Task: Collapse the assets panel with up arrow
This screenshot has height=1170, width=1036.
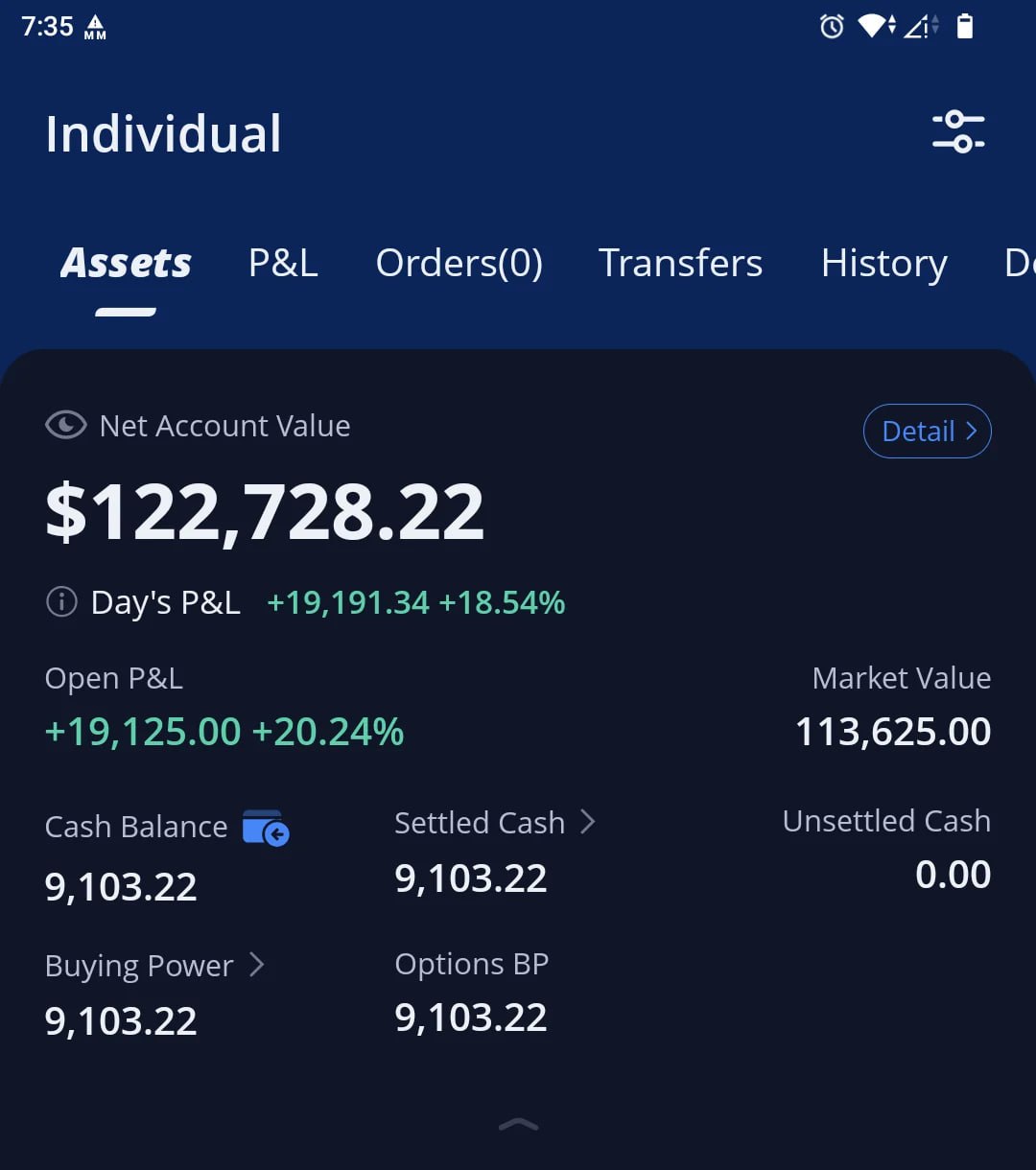Action: coord(518,1125)
